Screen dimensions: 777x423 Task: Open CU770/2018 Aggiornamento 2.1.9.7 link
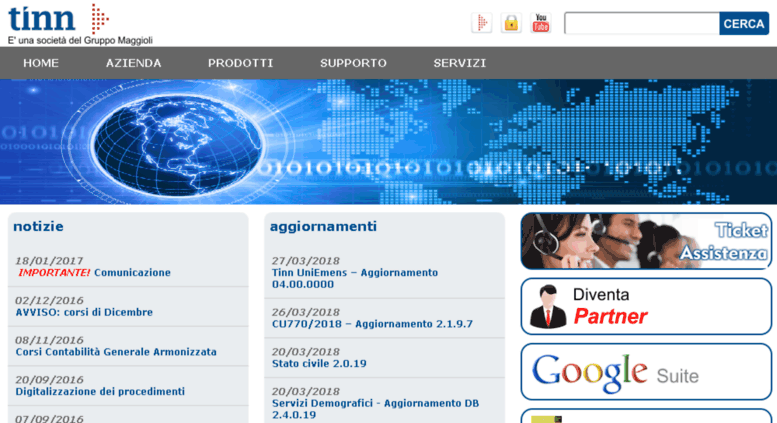372,324
